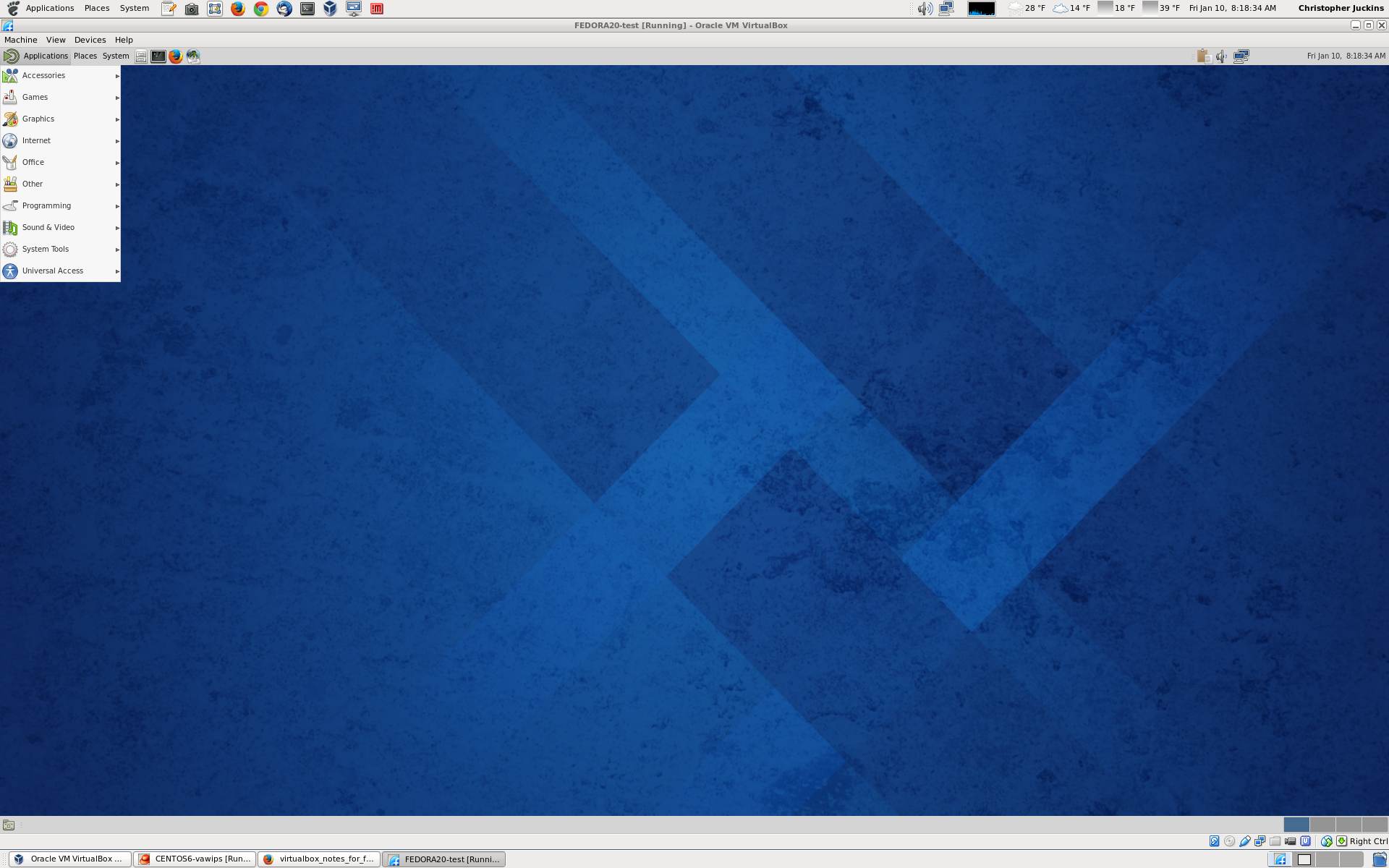Click the VirtualBox mouse integration indicator
This screenshot has width=1389, height=868.
pyautogui.click(x=1326, y=841)
